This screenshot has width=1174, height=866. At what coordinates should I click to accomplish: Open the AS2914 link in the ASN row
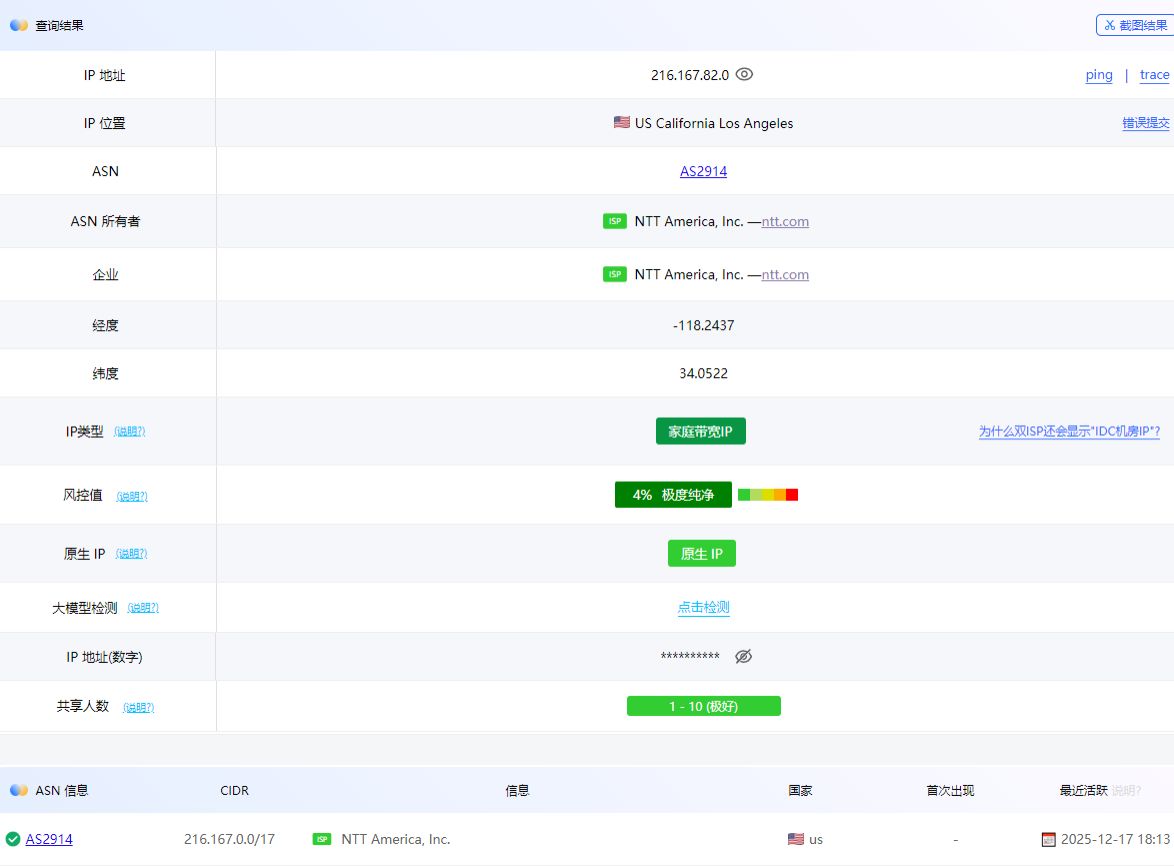(x=703, y=171)
